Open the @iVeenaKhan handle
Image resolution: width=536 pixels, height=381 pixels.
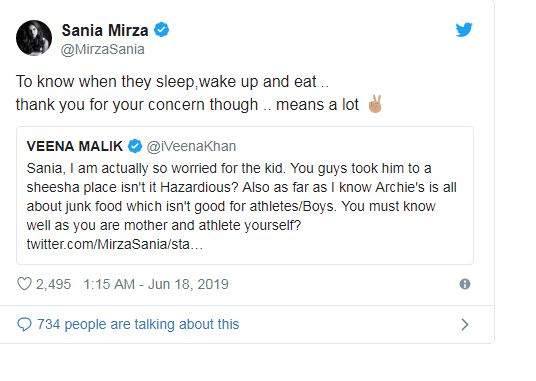191,146
